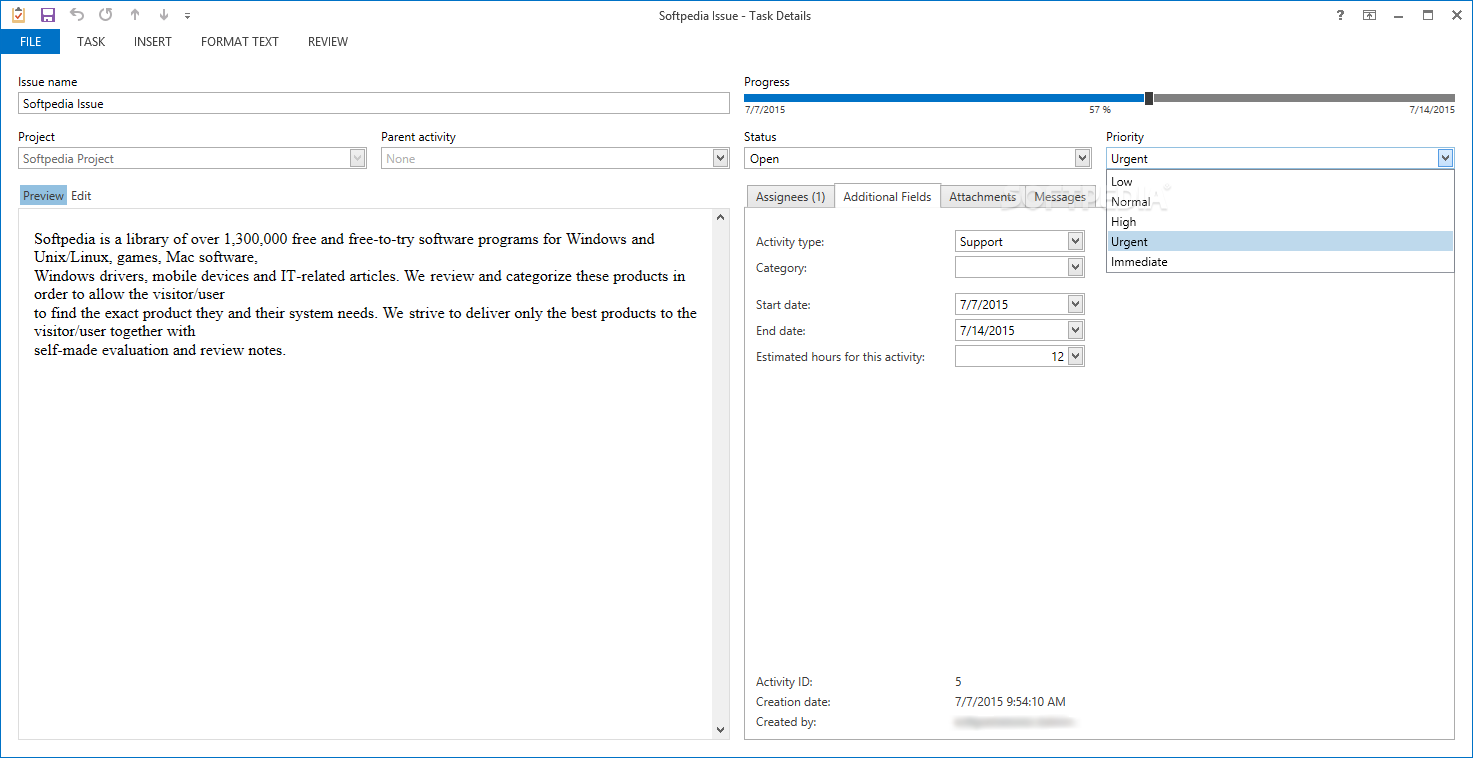Screen dimensions: 1473x758
Task: Open ribbon display options icon
Action: coord(1369,15)
